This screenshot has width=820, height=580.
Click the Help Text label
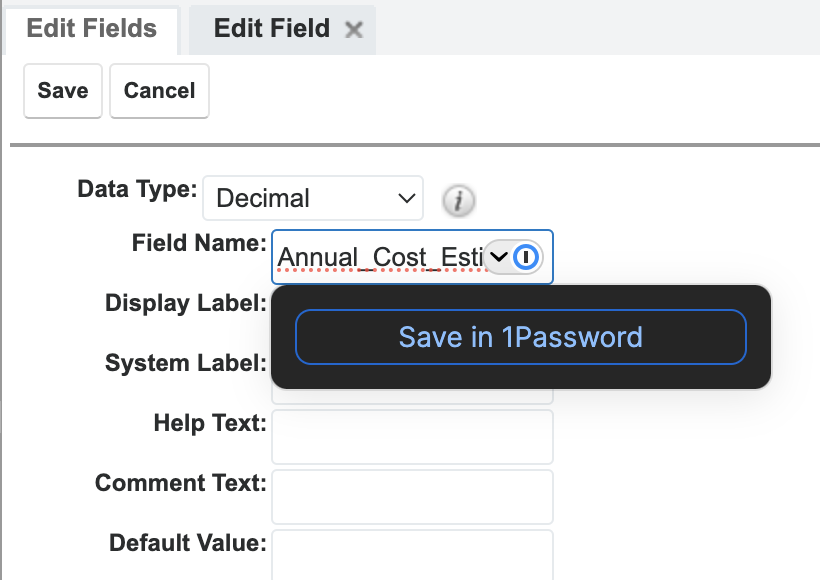(x=209, y=423)
